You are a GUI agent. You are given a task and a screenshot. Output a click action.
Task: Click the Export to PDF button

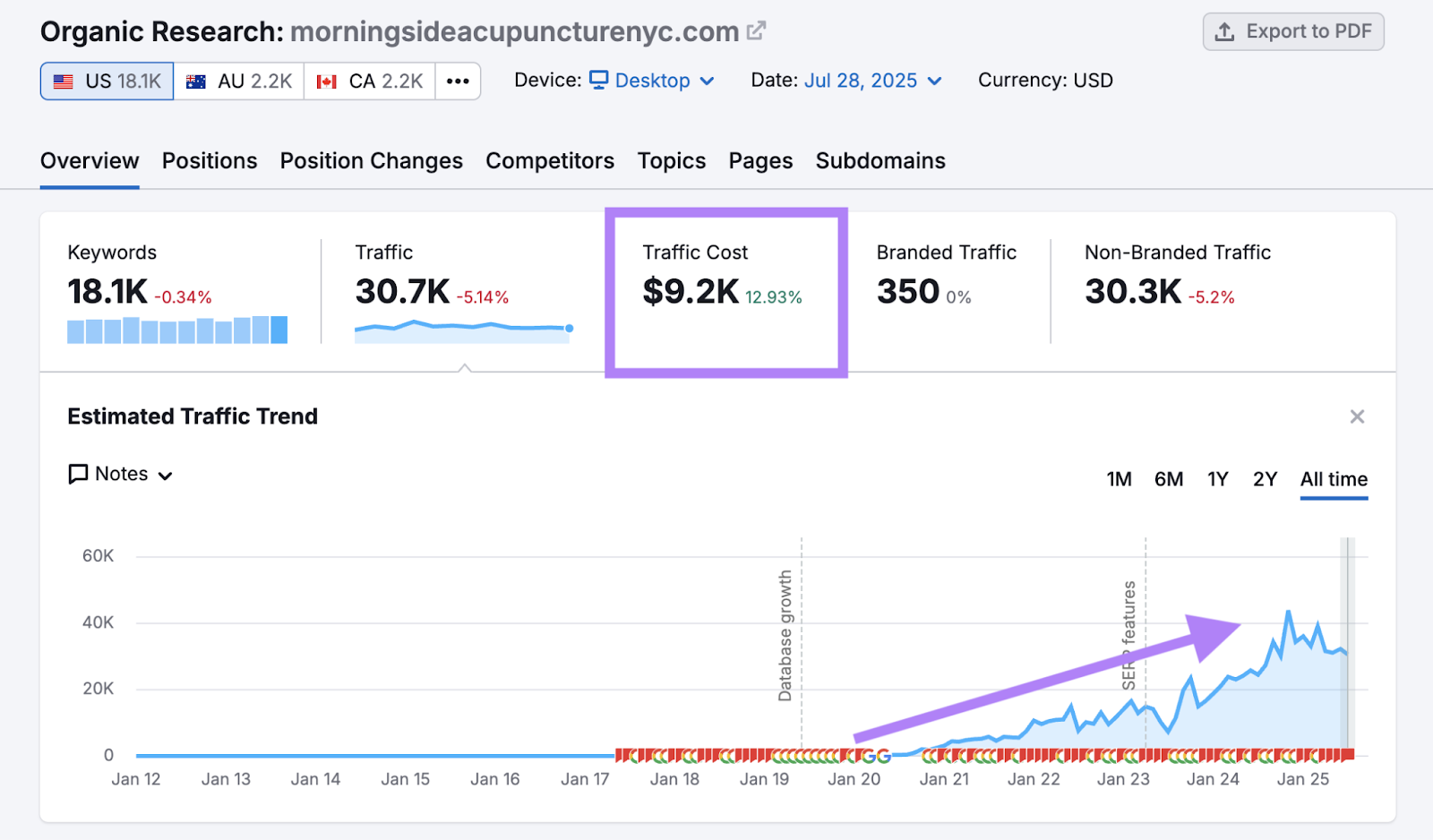[1292, 30]
